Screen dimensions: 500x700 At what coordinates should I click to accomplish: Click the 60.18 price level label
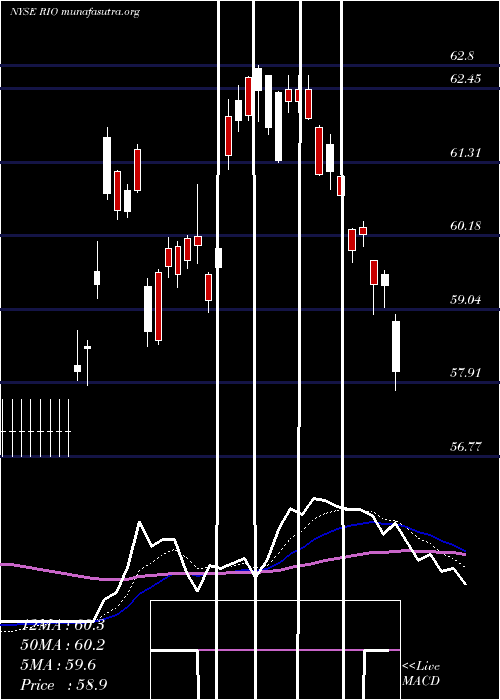tap(466, 226)
